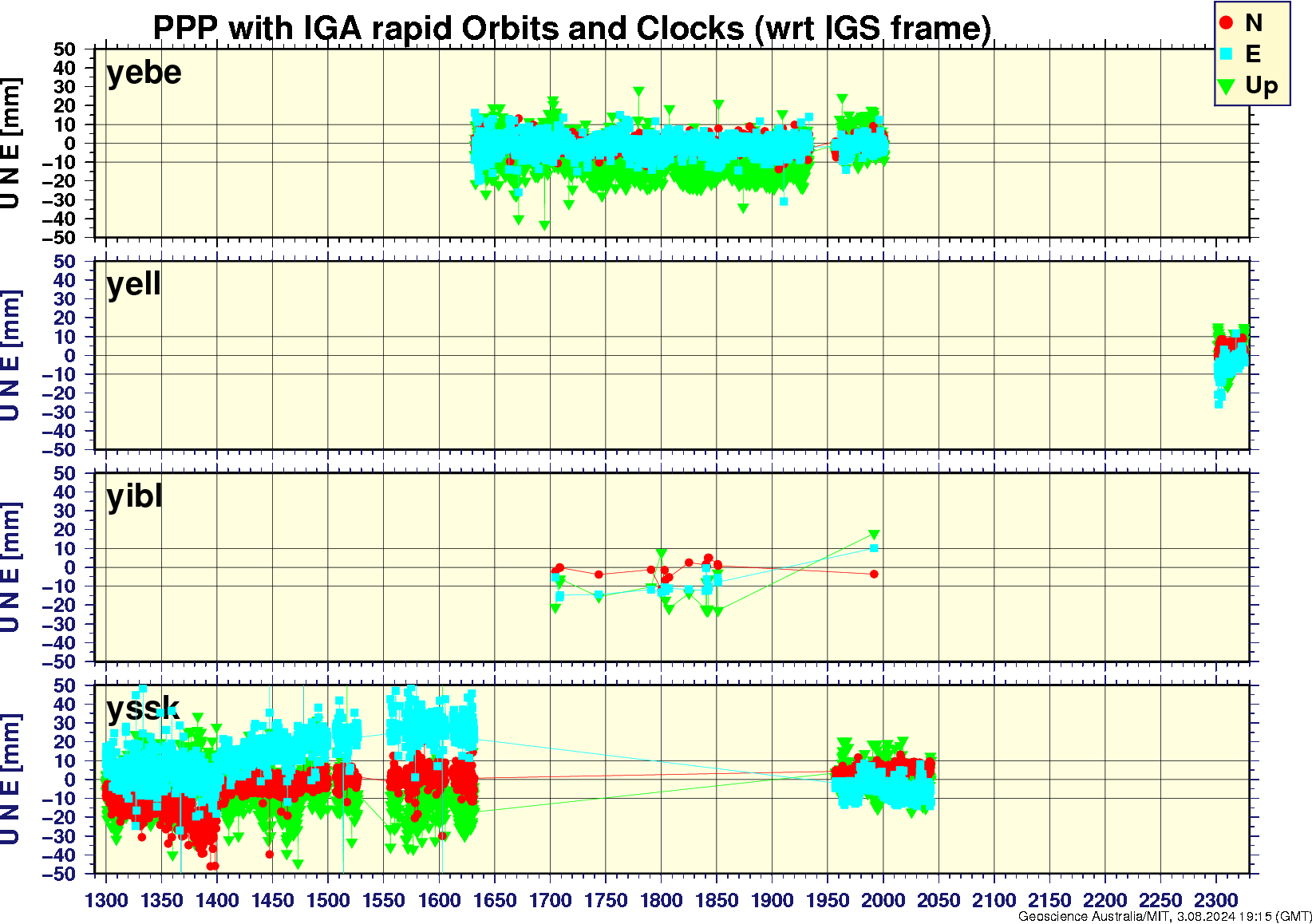Click the 'U N E [mm]' axis label of yssk panel
1312x924 pixels.
(x=10, y=780)
